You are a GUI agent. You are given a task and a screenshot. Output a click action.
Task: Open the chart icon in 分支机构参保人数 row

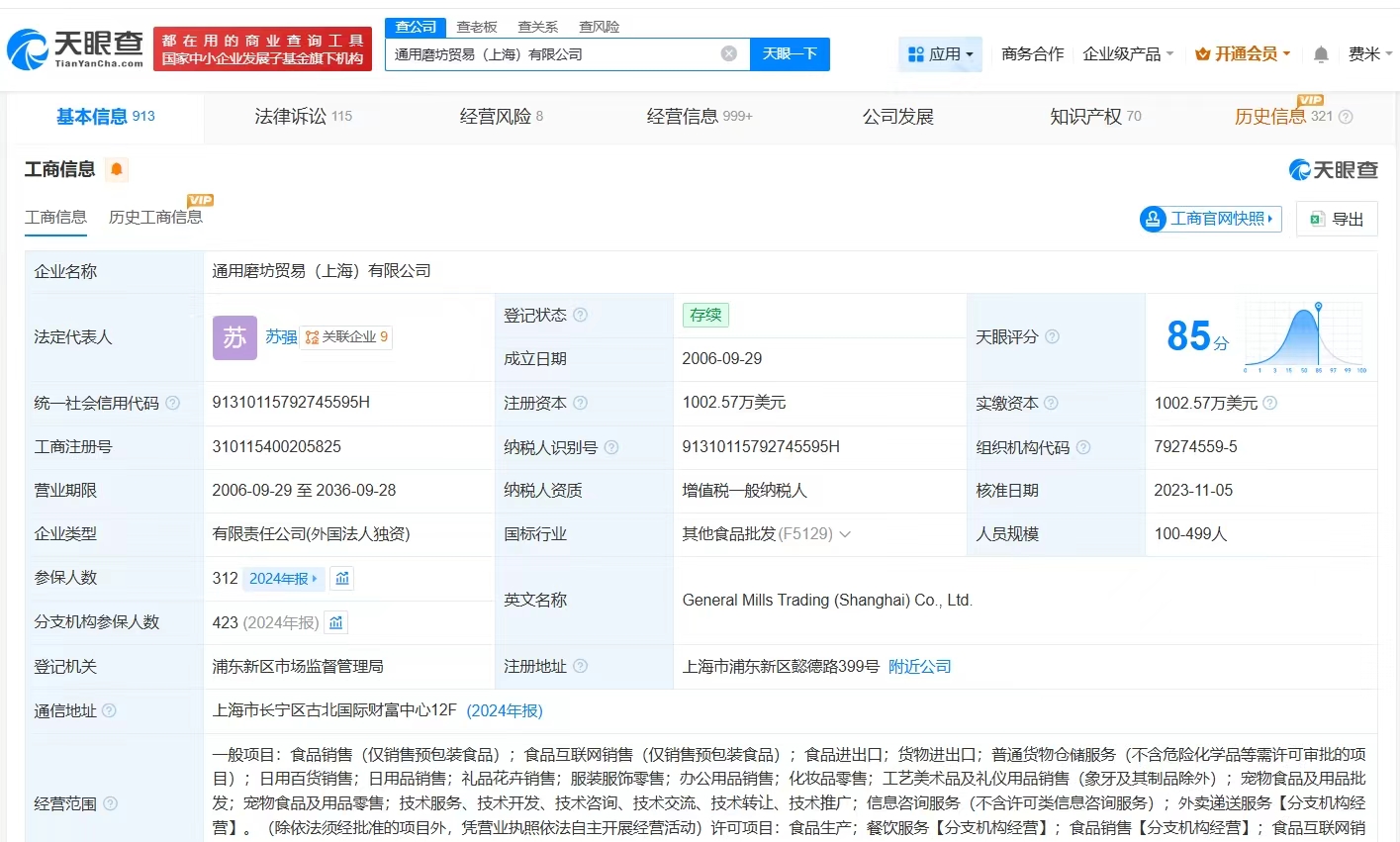point(336,622)
